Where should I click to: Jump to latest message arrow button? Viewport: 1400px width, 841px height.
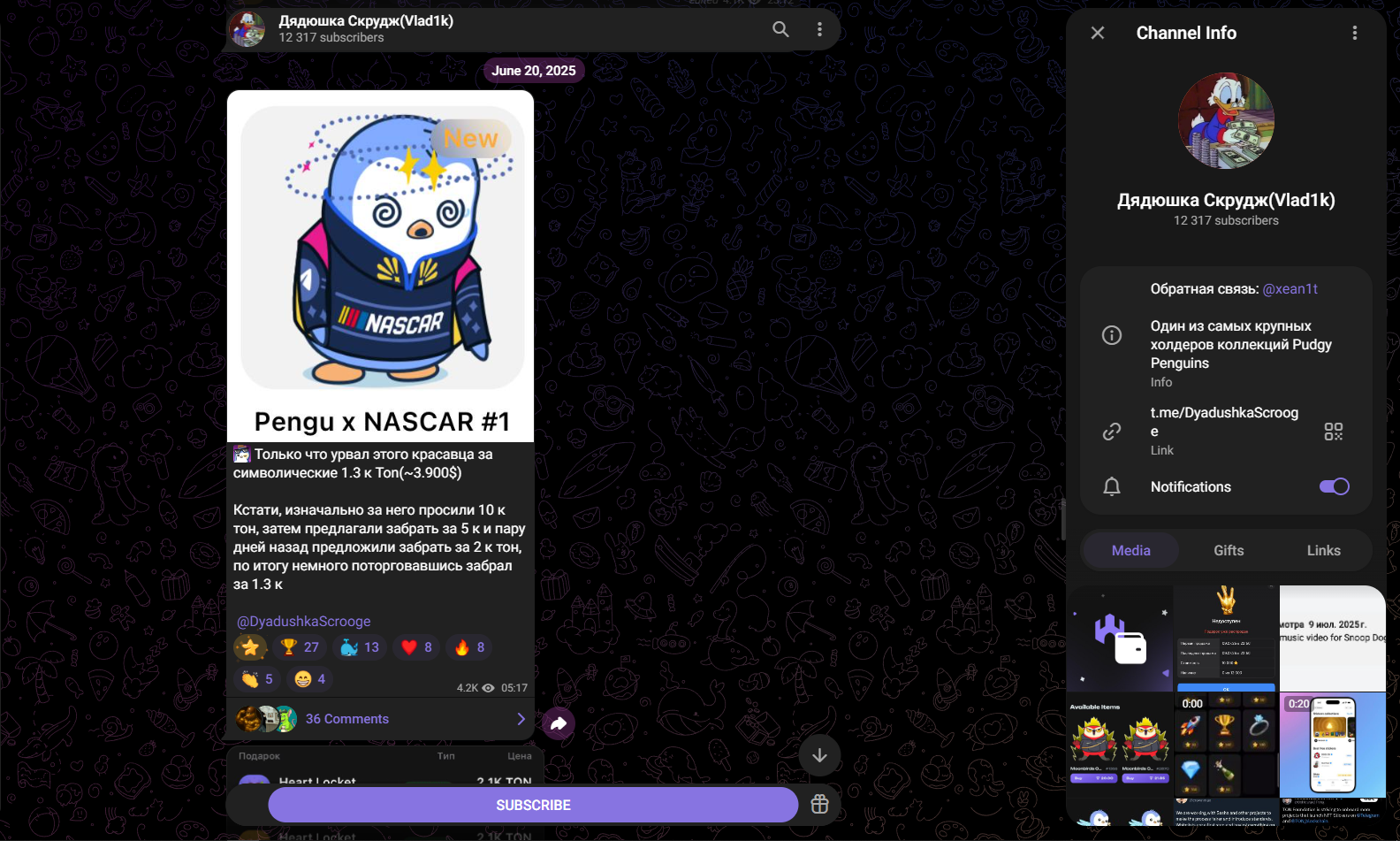coord(819,755)
